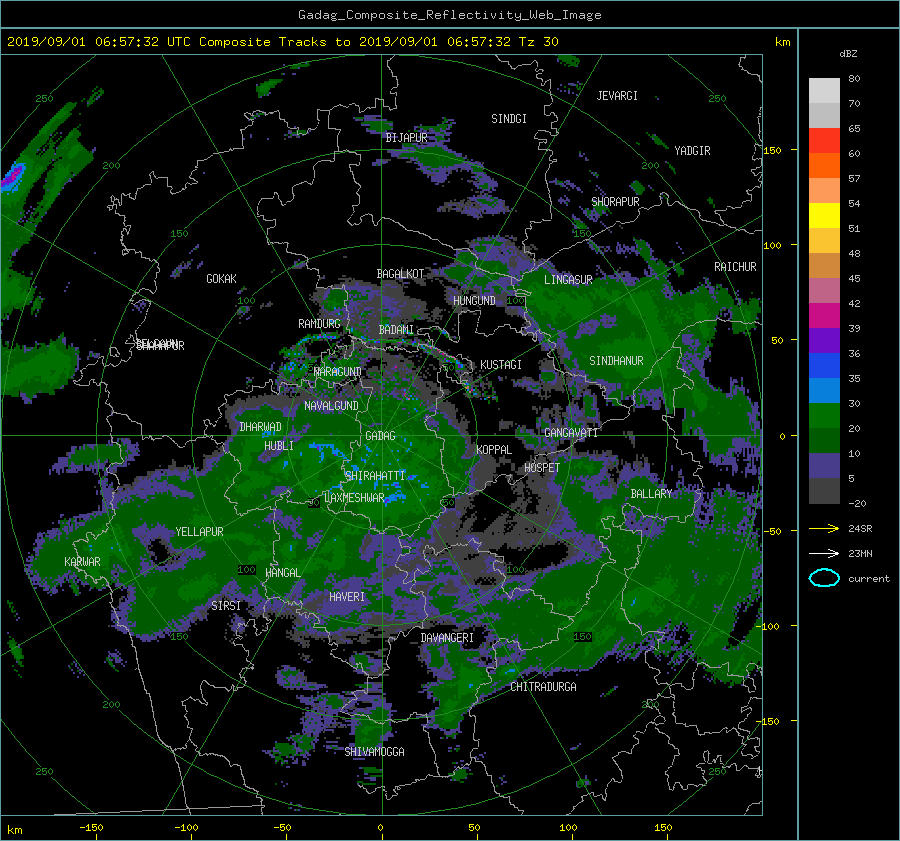This screenshot has width=900, height=841.
Task: Select the yellow 51 dBZ swatch
Action: (x=824, y=215)
